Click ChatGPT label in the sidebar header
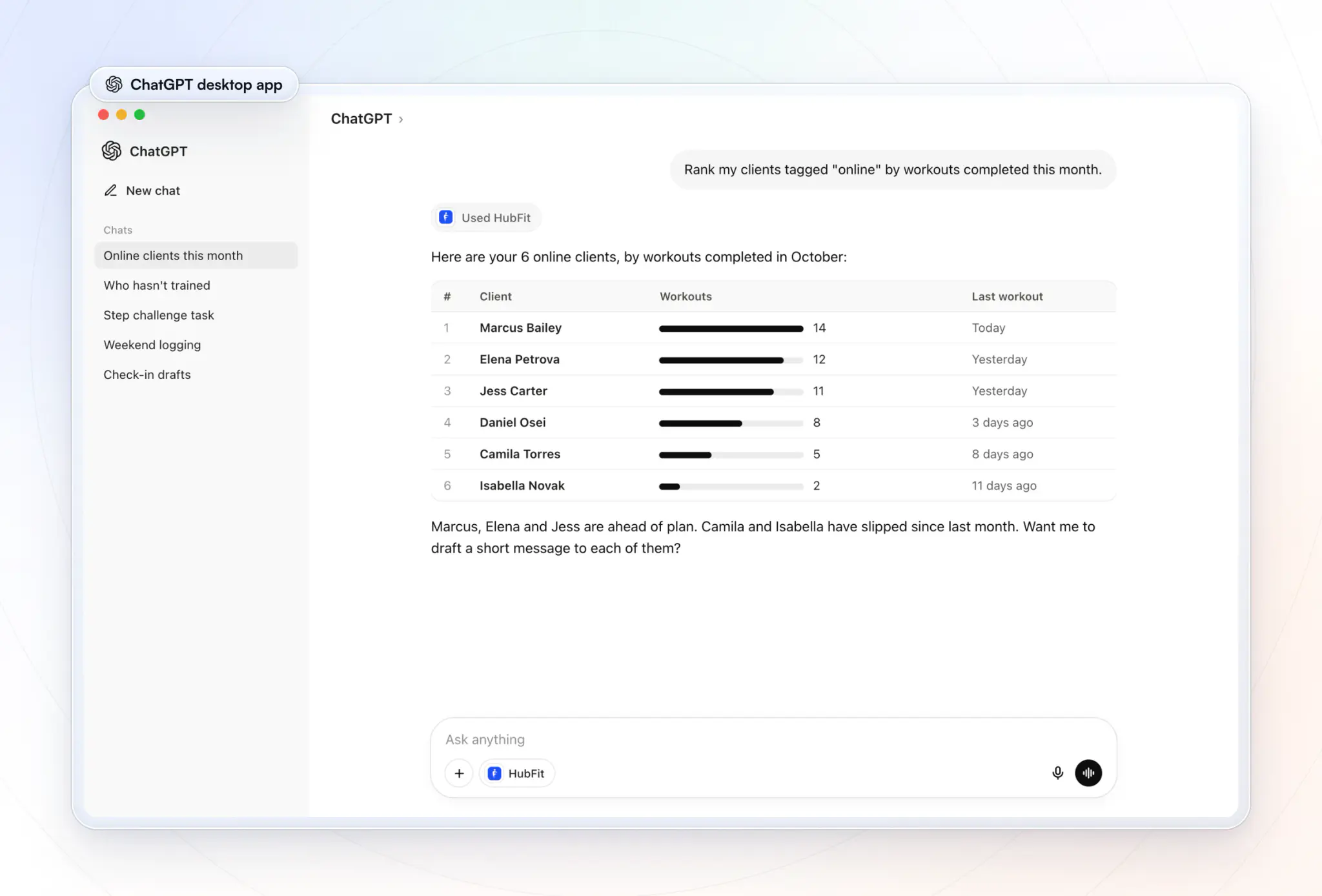Image resolution: width=1322 pixels, height=896 pixels. click(158, 151)
